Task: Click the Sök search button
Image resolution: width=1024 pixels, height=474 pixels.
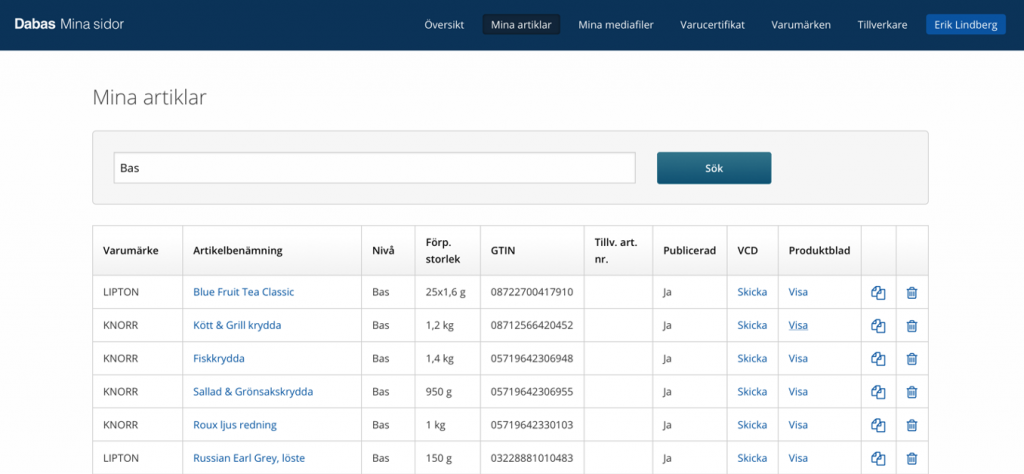Action: [714, 168]
